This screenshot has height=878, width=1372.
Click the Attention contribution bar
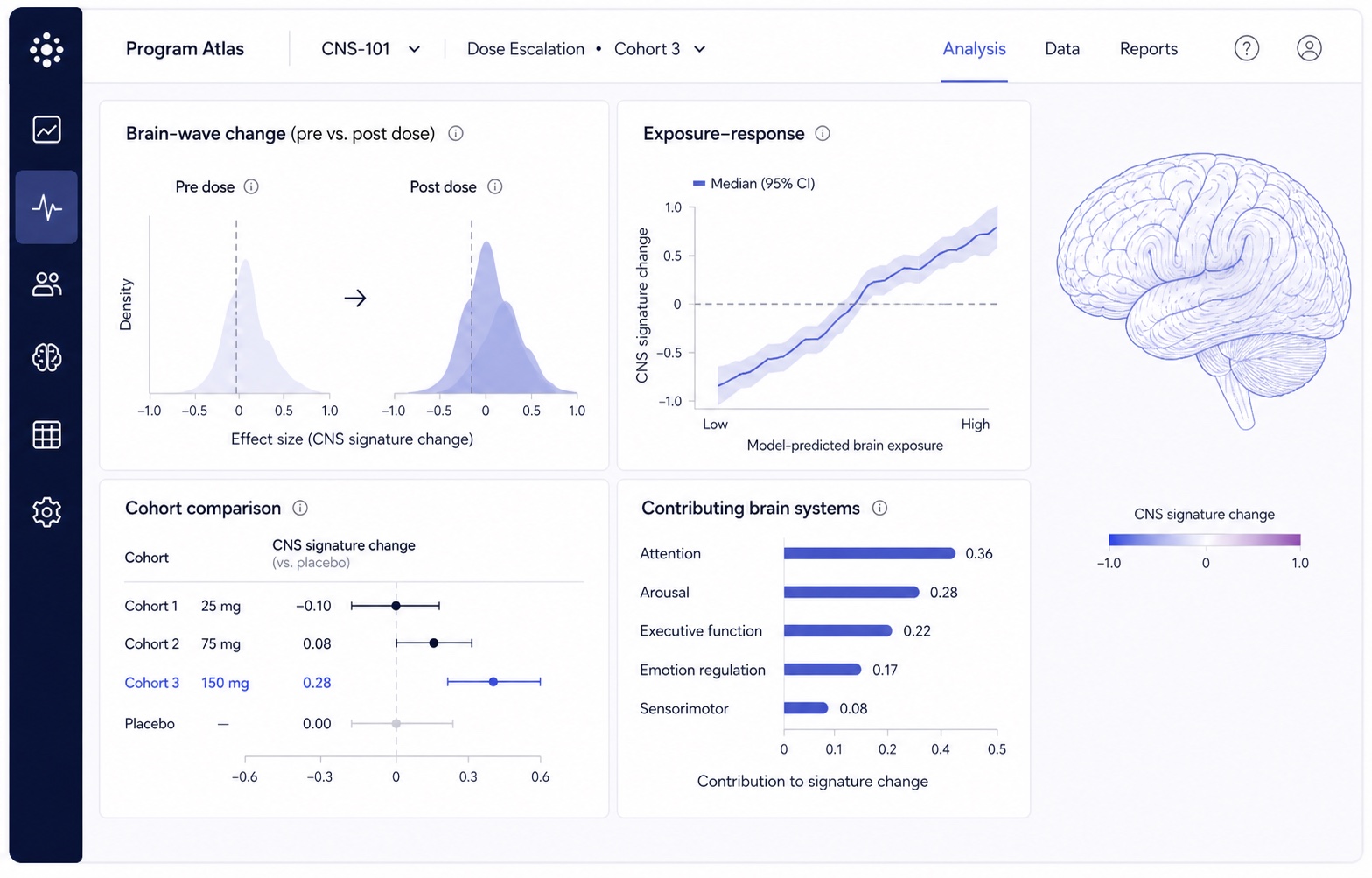pos(870,553)
